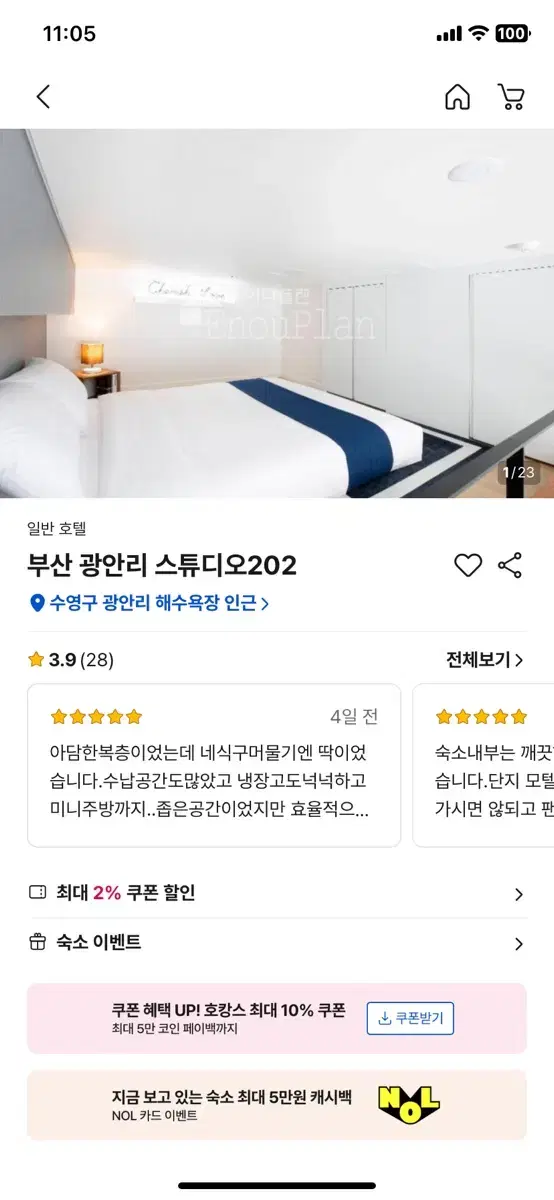Tap the coupon ticket icon
554x1200 pixels.
click(38, 893)
